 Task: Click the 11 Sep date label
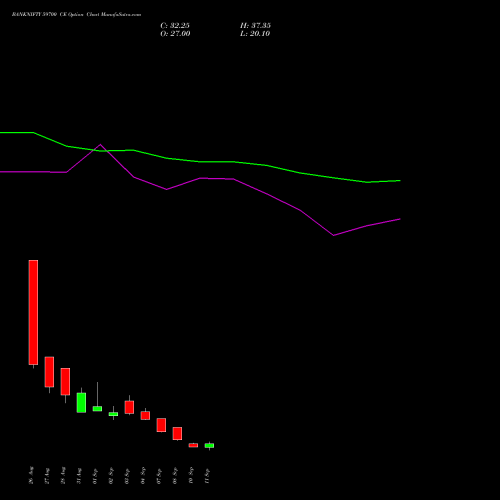208,476
